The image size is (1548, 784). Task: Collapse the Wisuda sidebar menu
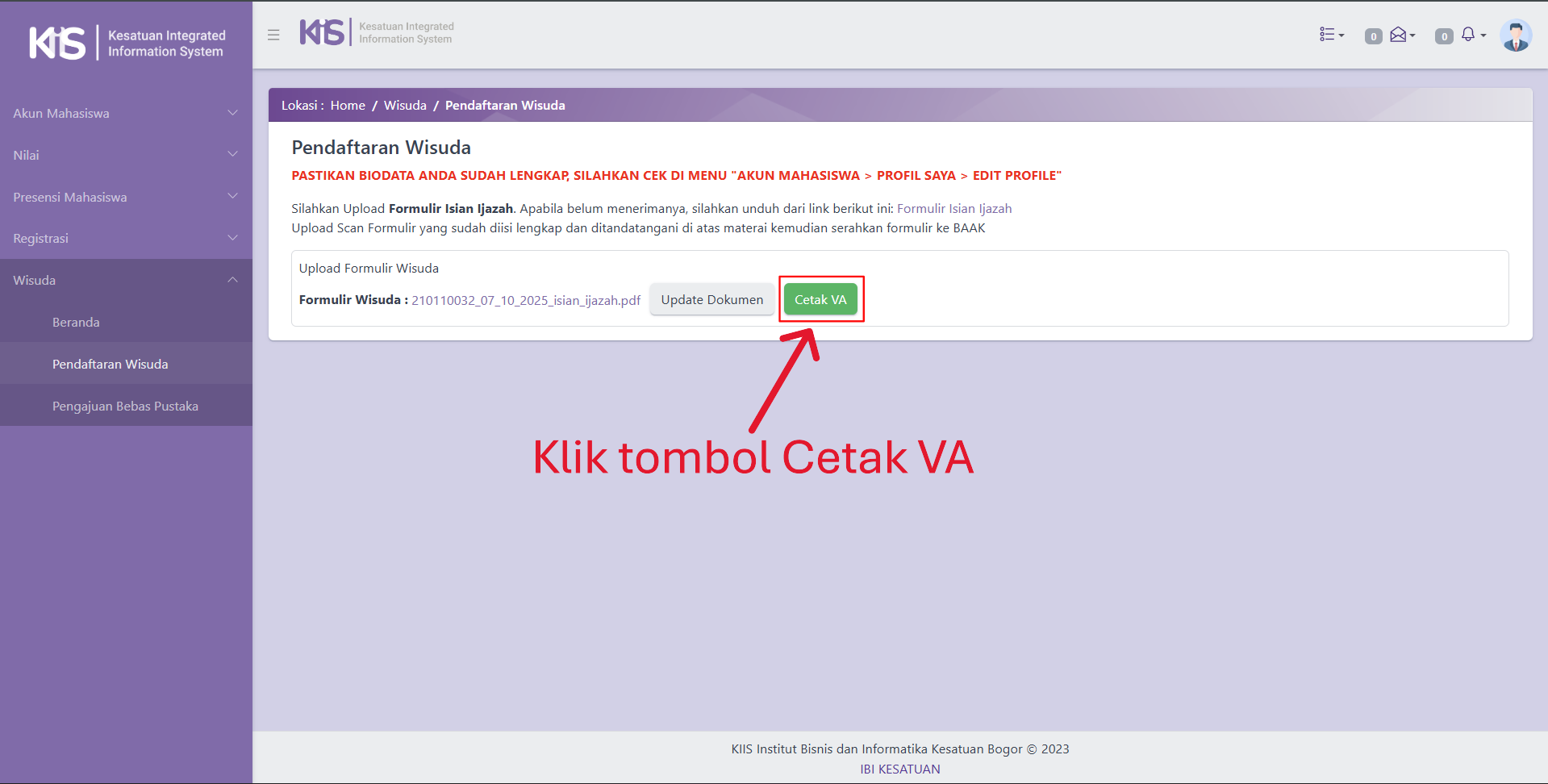(126, 281)
